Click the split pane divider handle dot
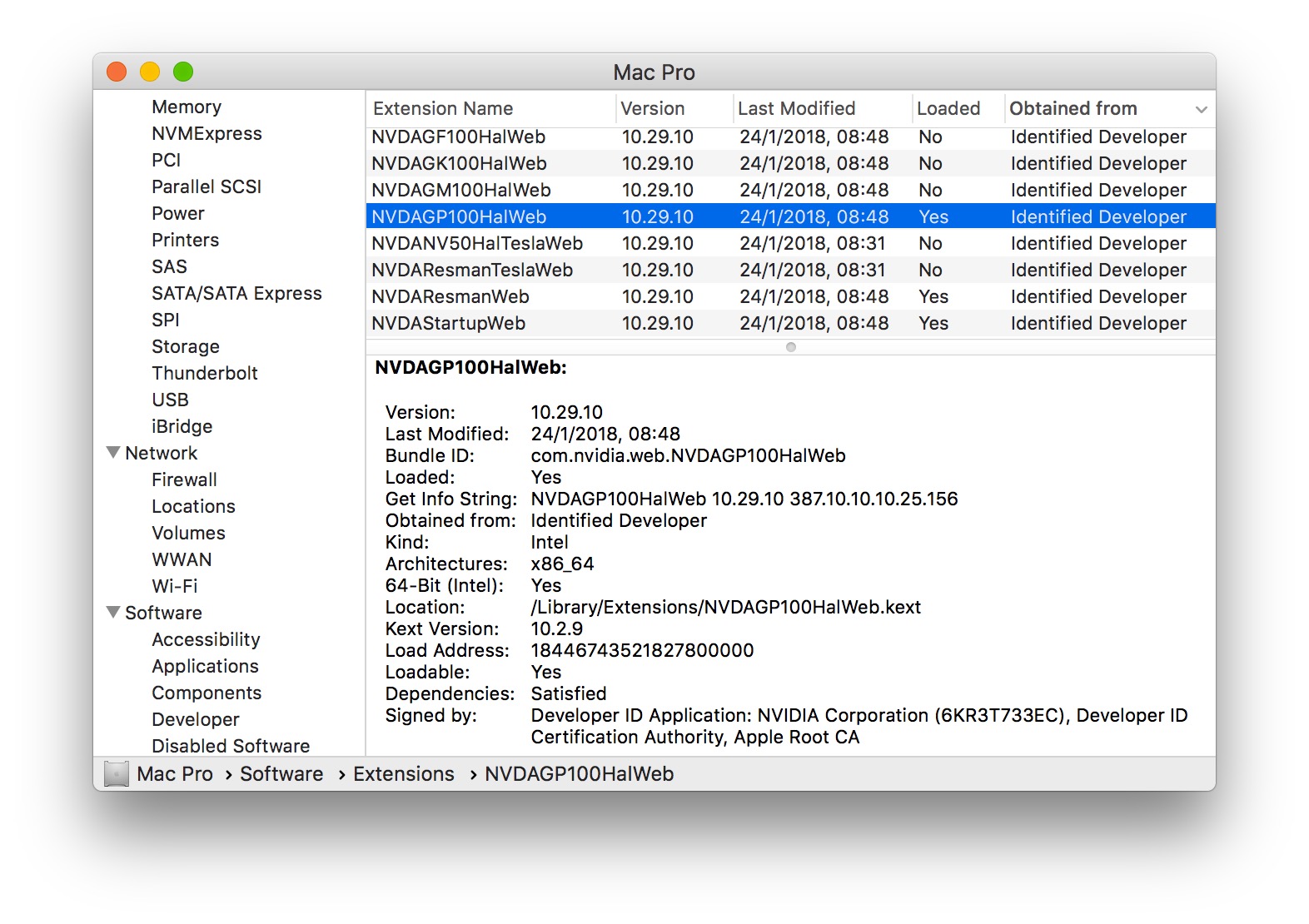 [x=790, y=346]
